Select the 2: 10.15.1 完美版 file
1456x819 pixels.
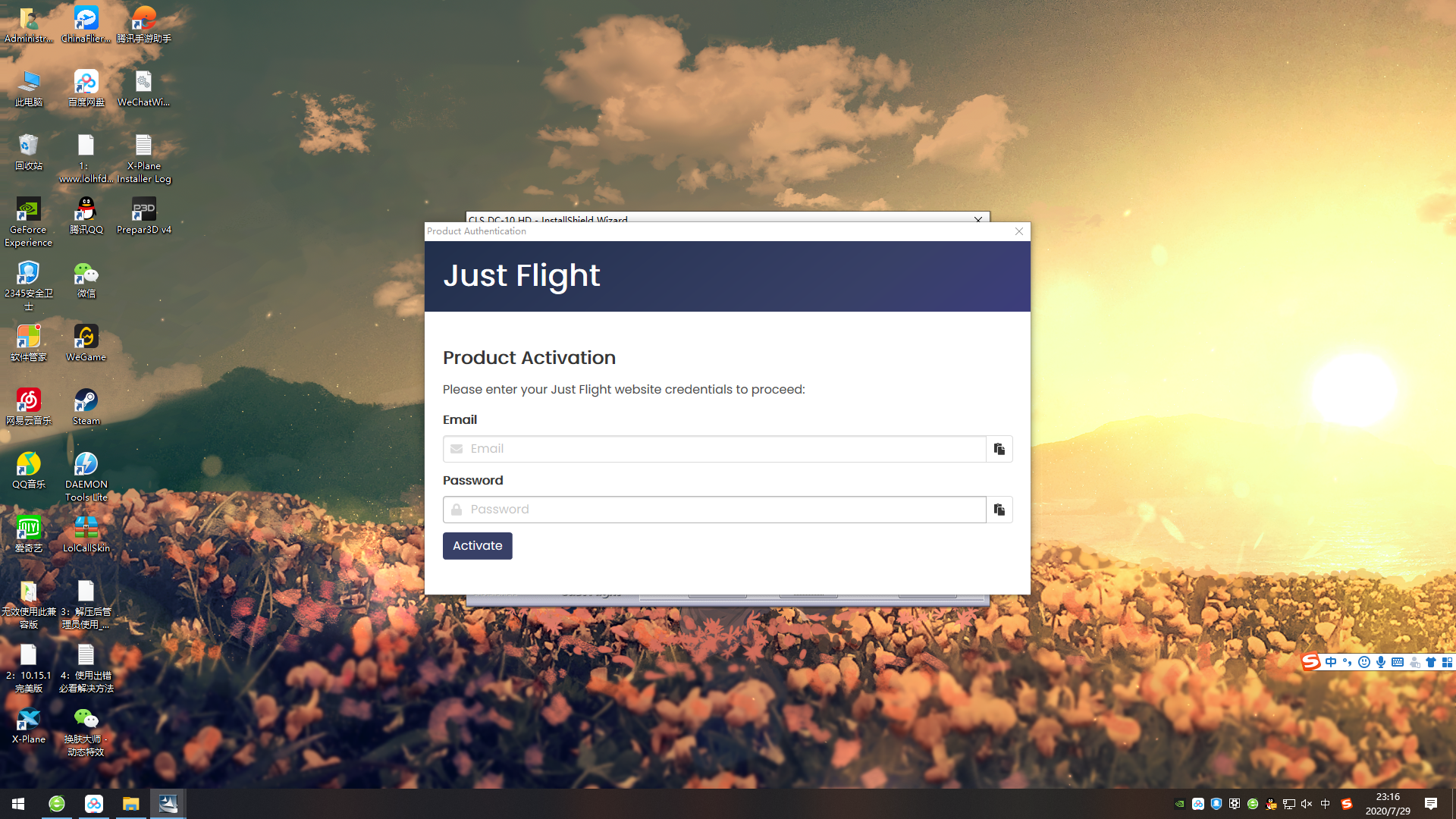tap(29, 667)
